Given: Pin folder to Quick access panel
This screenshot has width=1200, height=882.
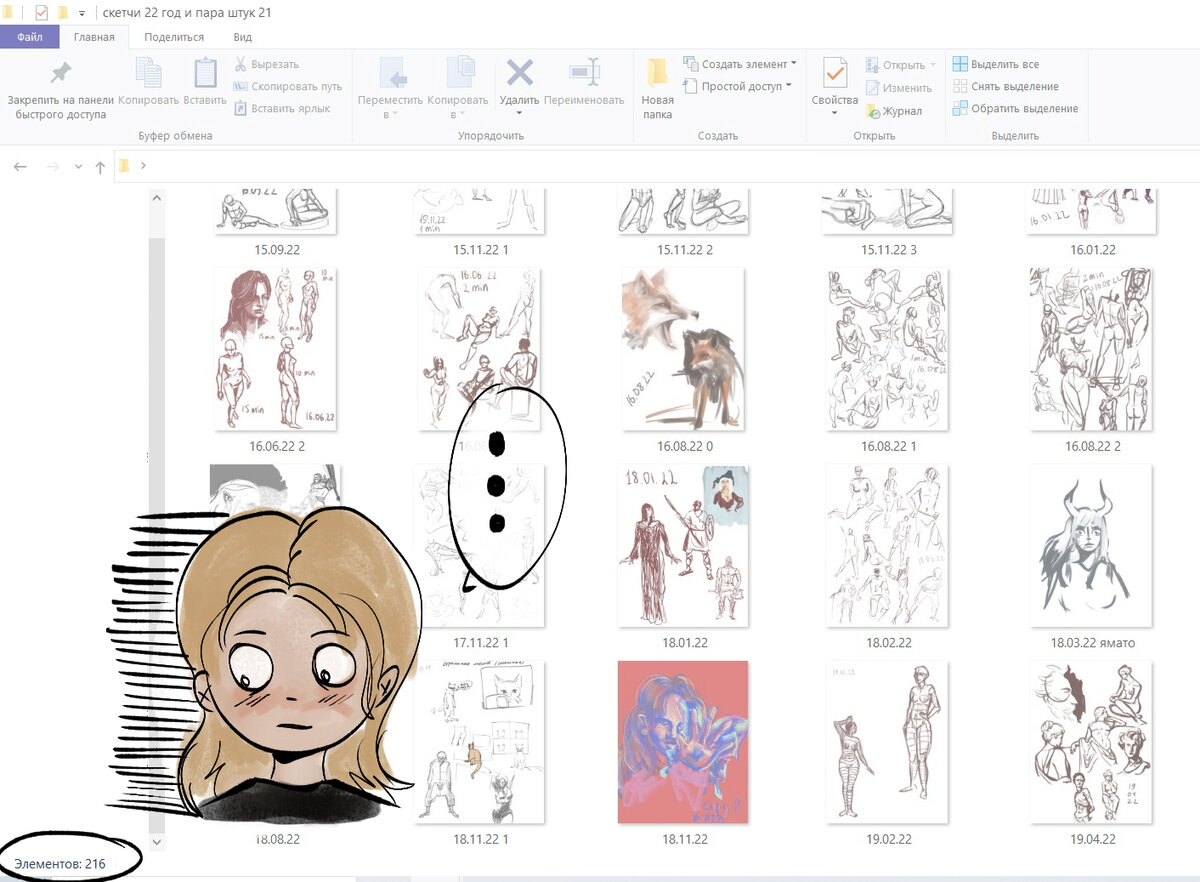Looking at the screenshot, I should [x=61, y=89].
